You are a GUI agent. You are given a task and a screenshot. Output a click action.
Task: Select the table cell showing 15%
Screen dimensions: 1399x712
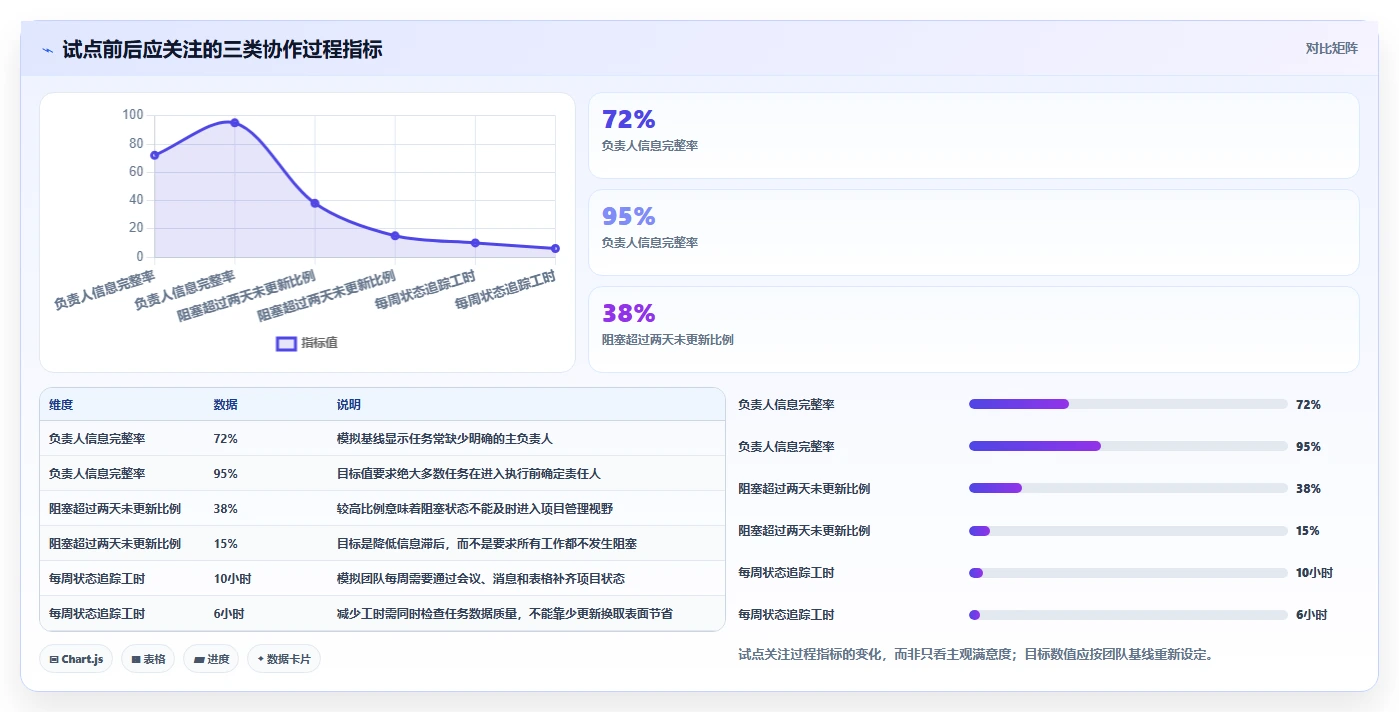(x=225, y=544)
